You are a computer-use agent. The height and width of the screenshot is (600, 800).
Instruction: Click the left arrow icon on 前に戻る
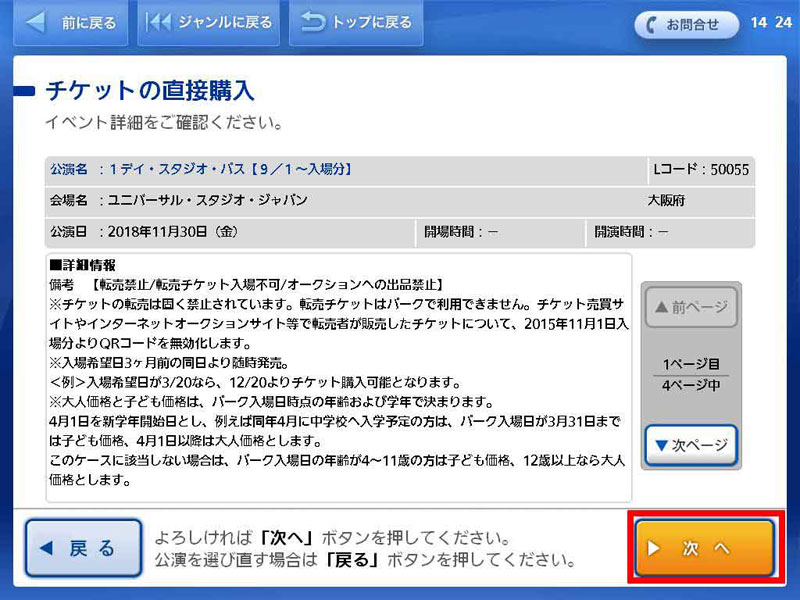(x=36, y=22)
